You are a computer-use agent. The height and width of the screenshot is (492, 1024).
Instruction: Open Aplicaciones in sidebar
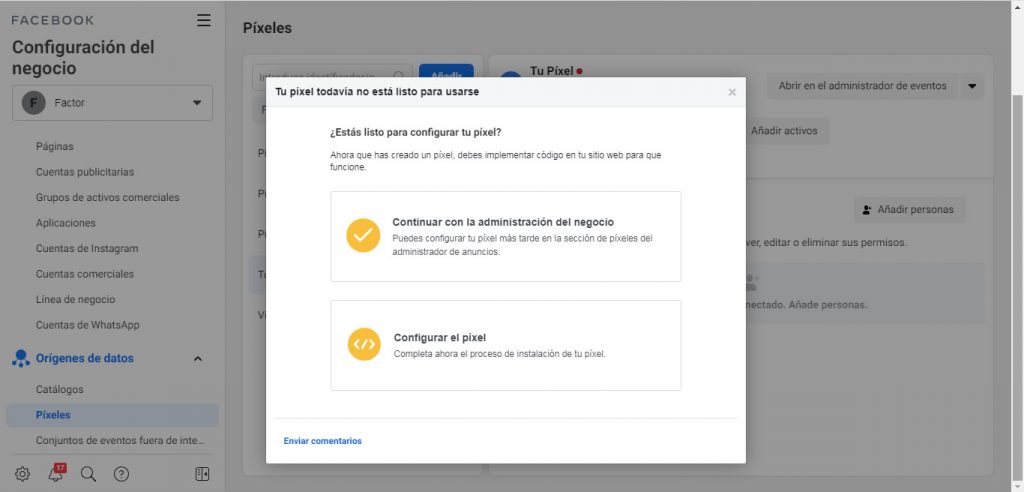[x=66, y=223]
